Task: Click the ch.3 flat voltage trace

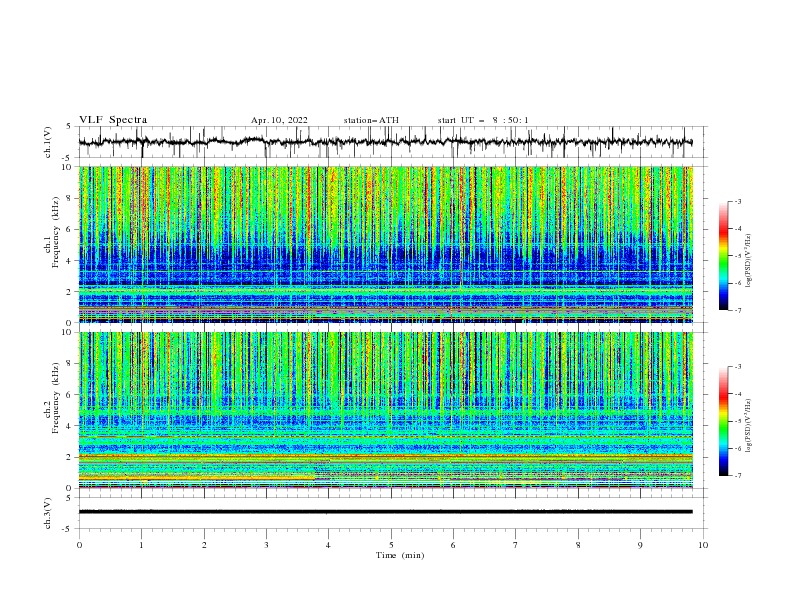Action: [386, 512]
